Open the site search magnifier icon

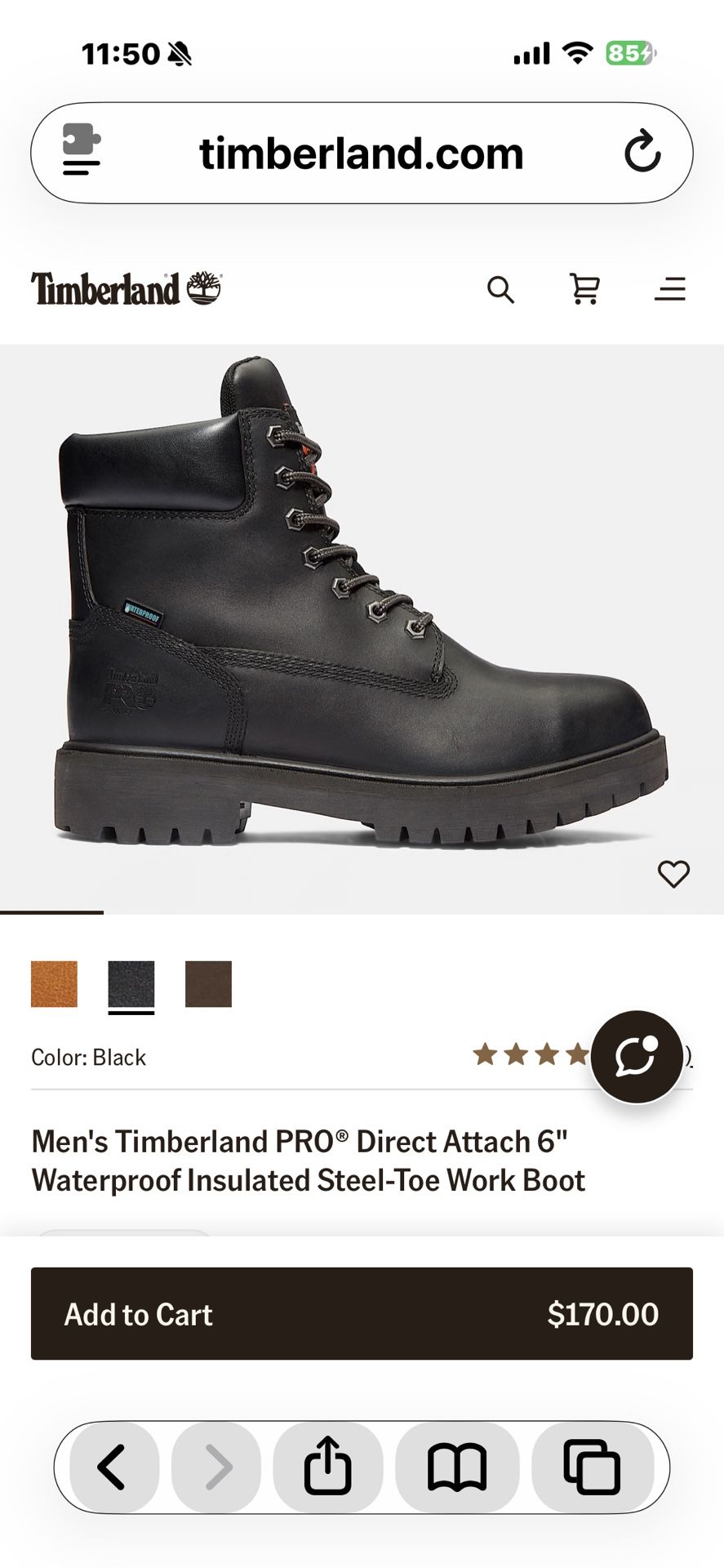pyautogui.click(x=500, y=289)
